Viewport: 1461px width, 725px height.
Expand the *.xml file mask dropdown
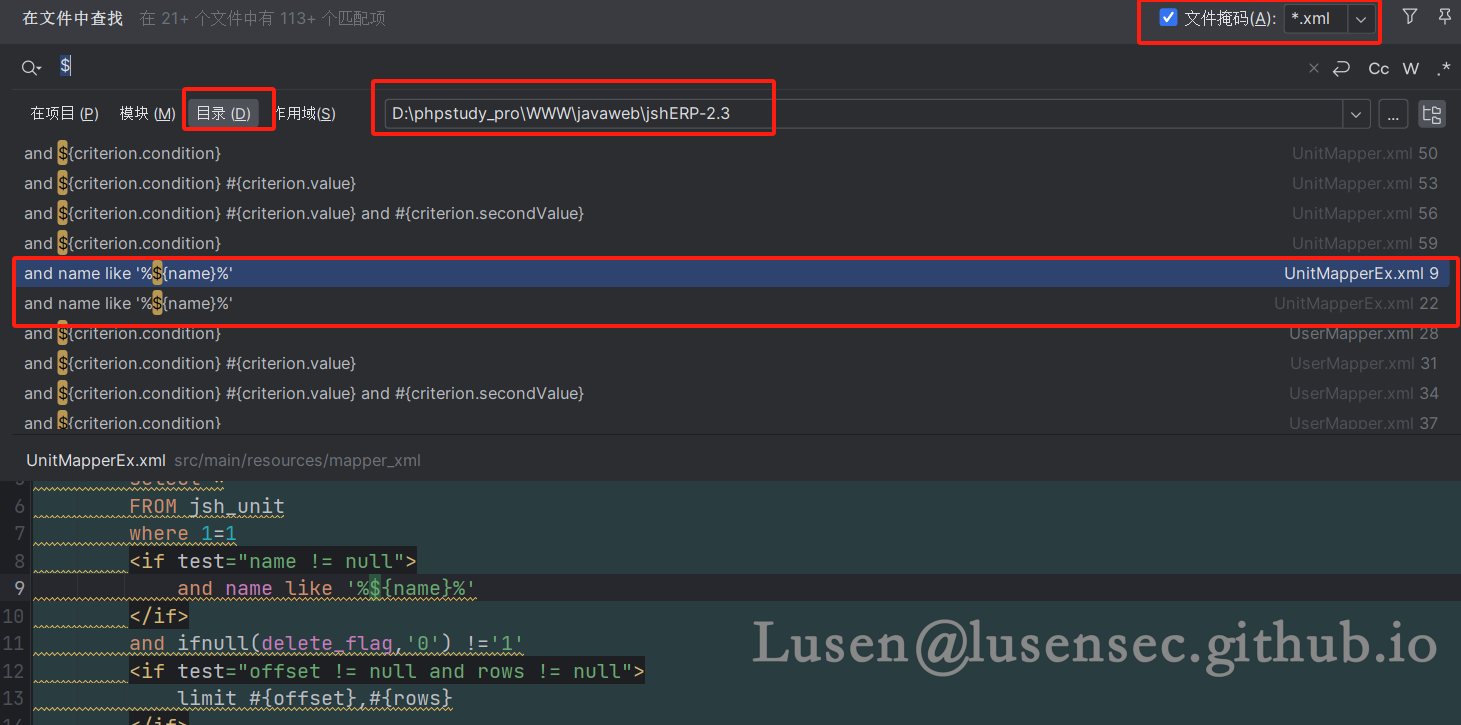point(1360,19)
